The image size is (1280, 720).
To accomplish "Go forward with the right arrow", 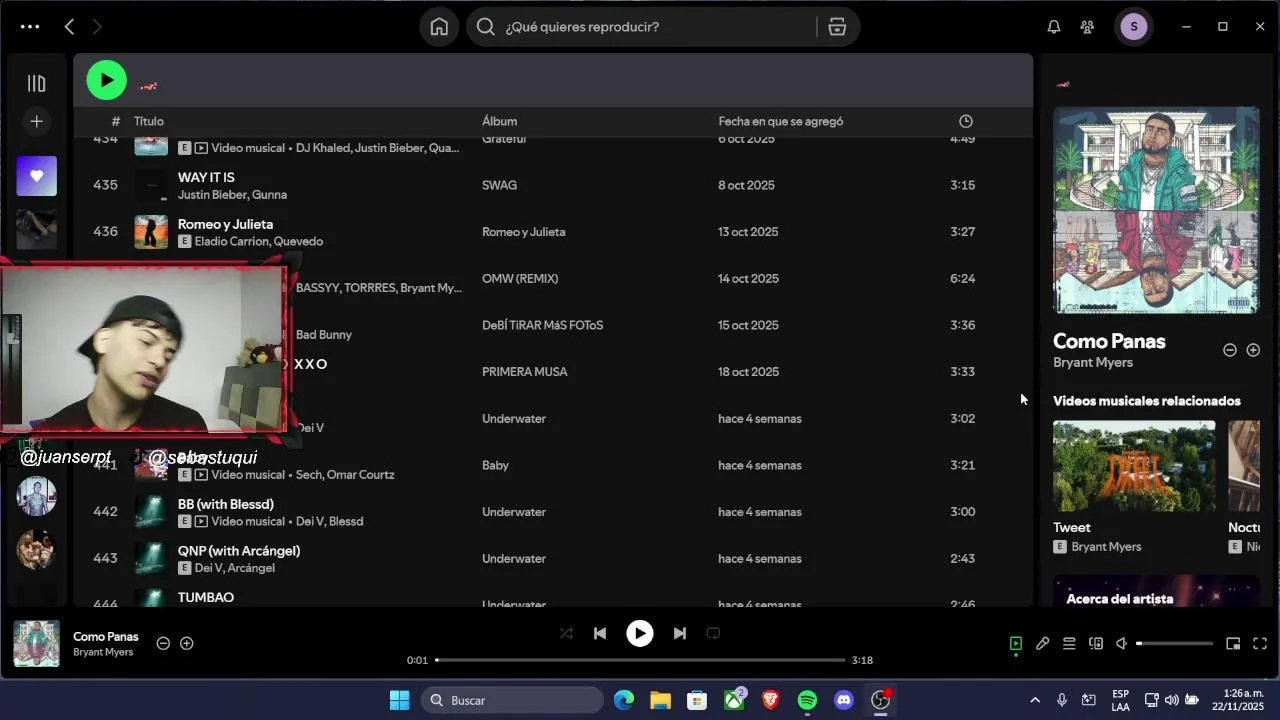I will 97,27.
